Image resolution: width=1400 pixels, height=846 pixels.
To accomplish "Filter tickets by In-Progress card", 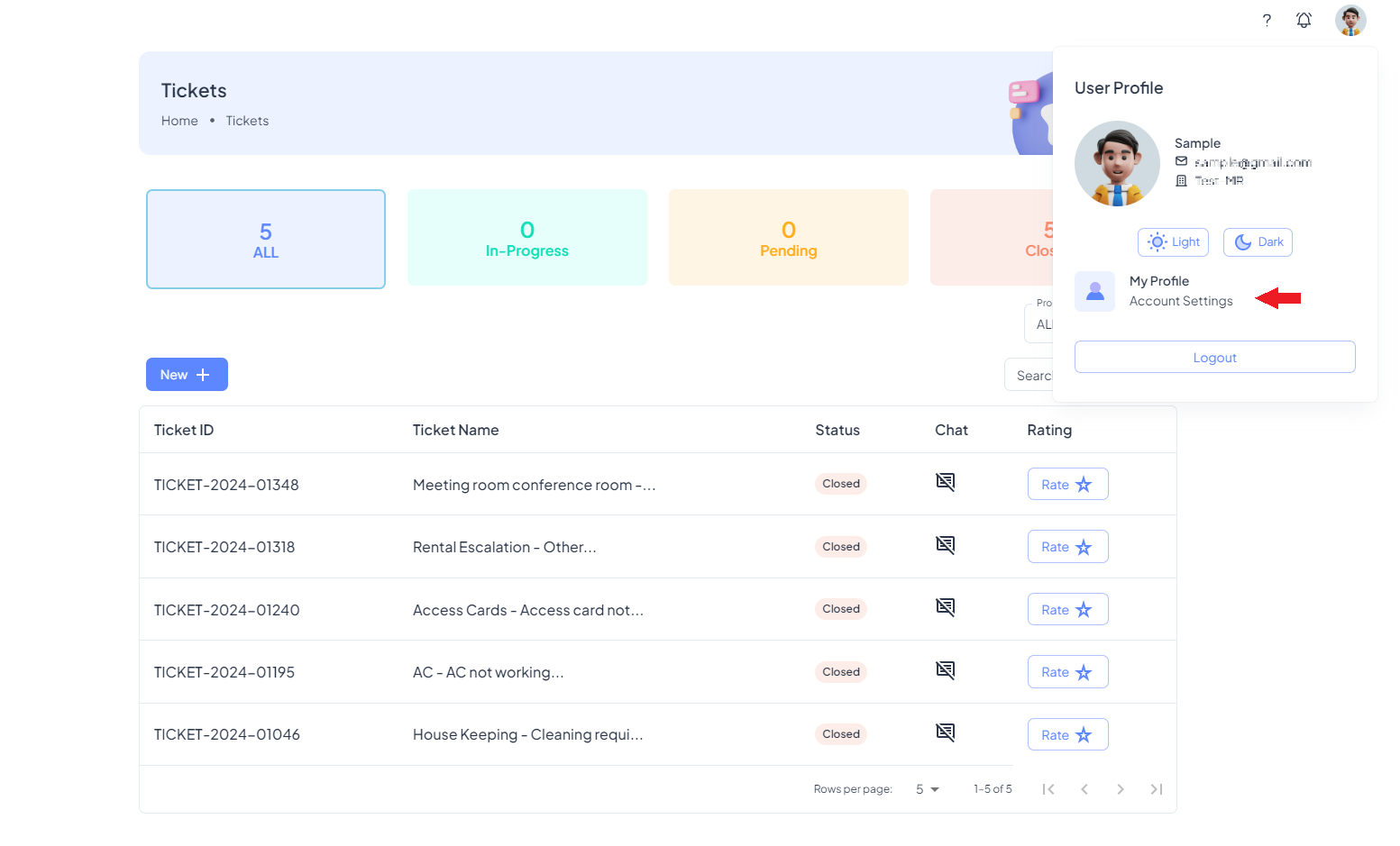I will tap(527, 238).
